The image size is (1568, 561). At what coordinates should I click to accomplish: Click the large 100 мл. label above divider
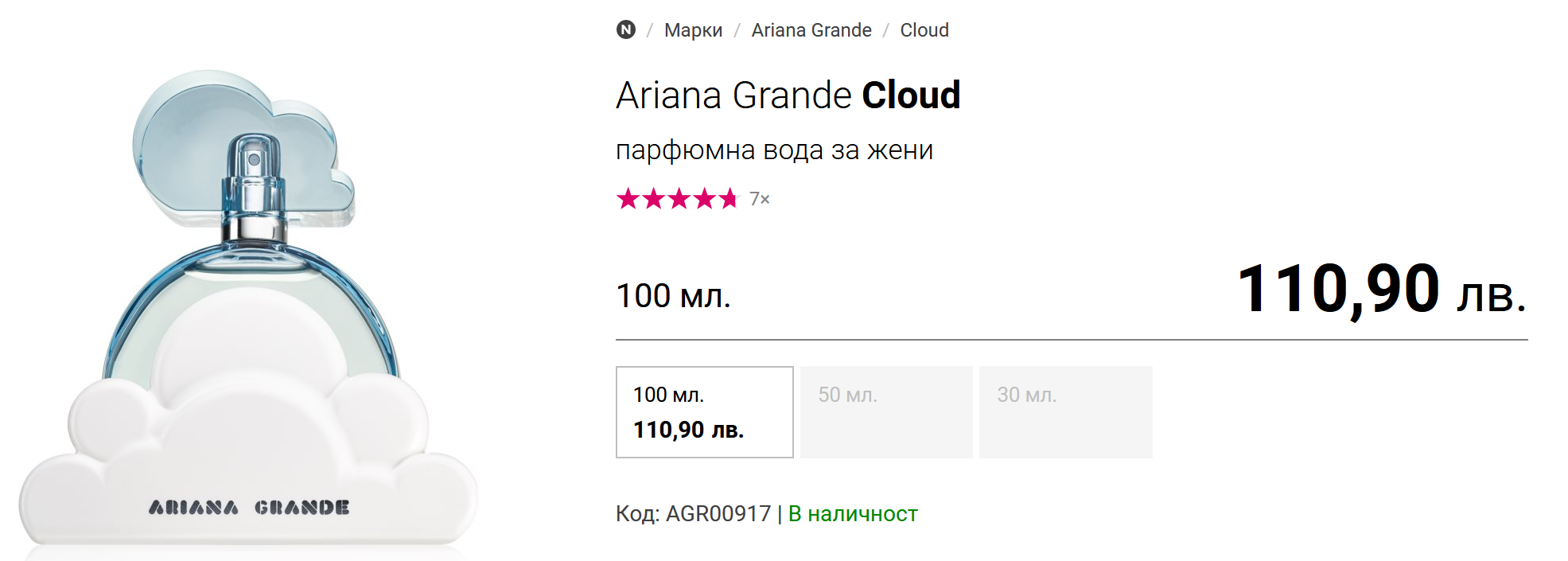tap(673, 296)
